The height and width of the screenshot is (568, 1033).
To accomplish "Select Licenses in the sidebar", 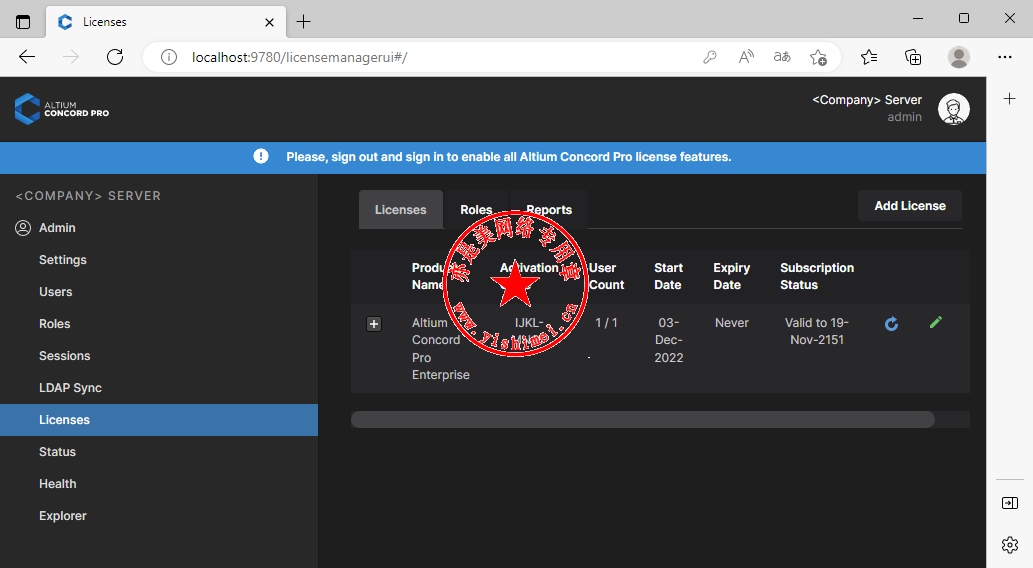I will click(x=159, y=420).
